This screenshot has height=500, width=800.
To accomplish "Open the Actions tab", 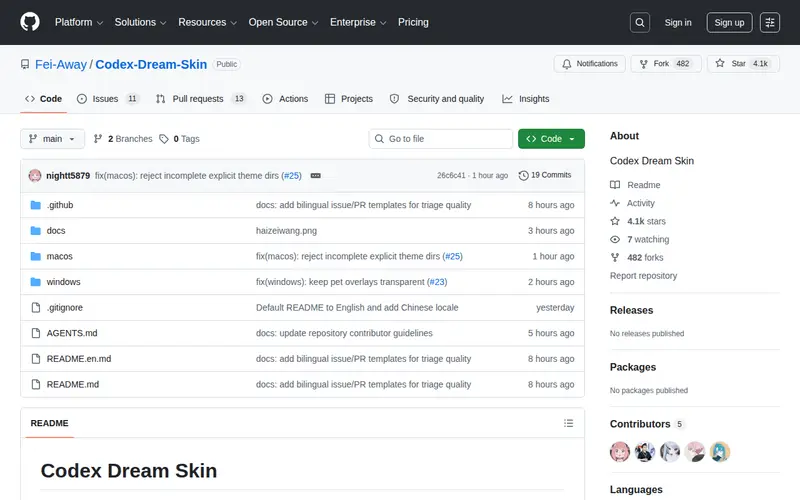I will pos(285,99).
